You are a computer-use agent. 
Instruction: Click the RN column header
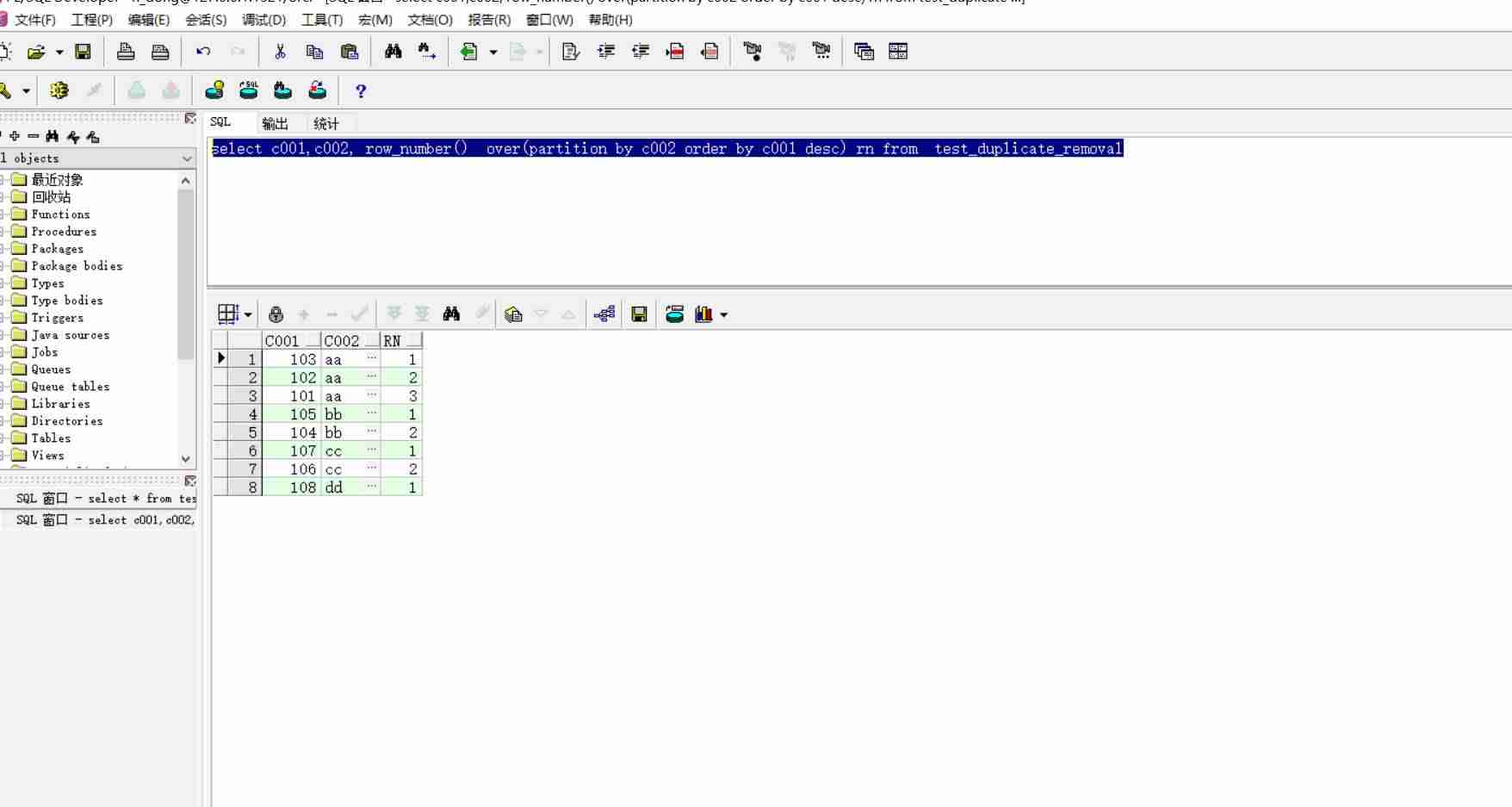[x=401, y=341]
